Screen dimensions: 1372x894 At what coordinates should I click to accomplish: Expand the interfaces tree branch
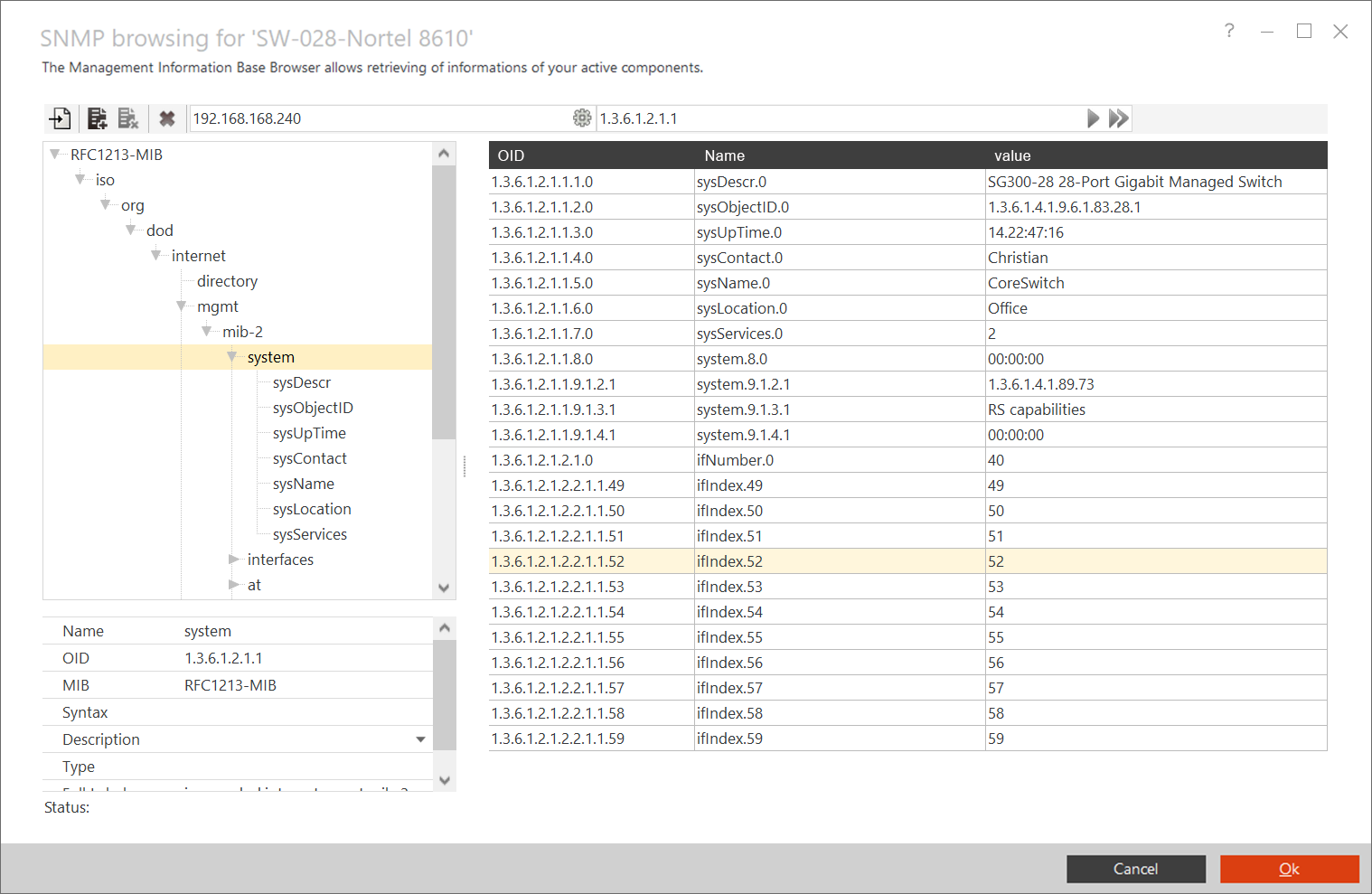tap(233, 559)
